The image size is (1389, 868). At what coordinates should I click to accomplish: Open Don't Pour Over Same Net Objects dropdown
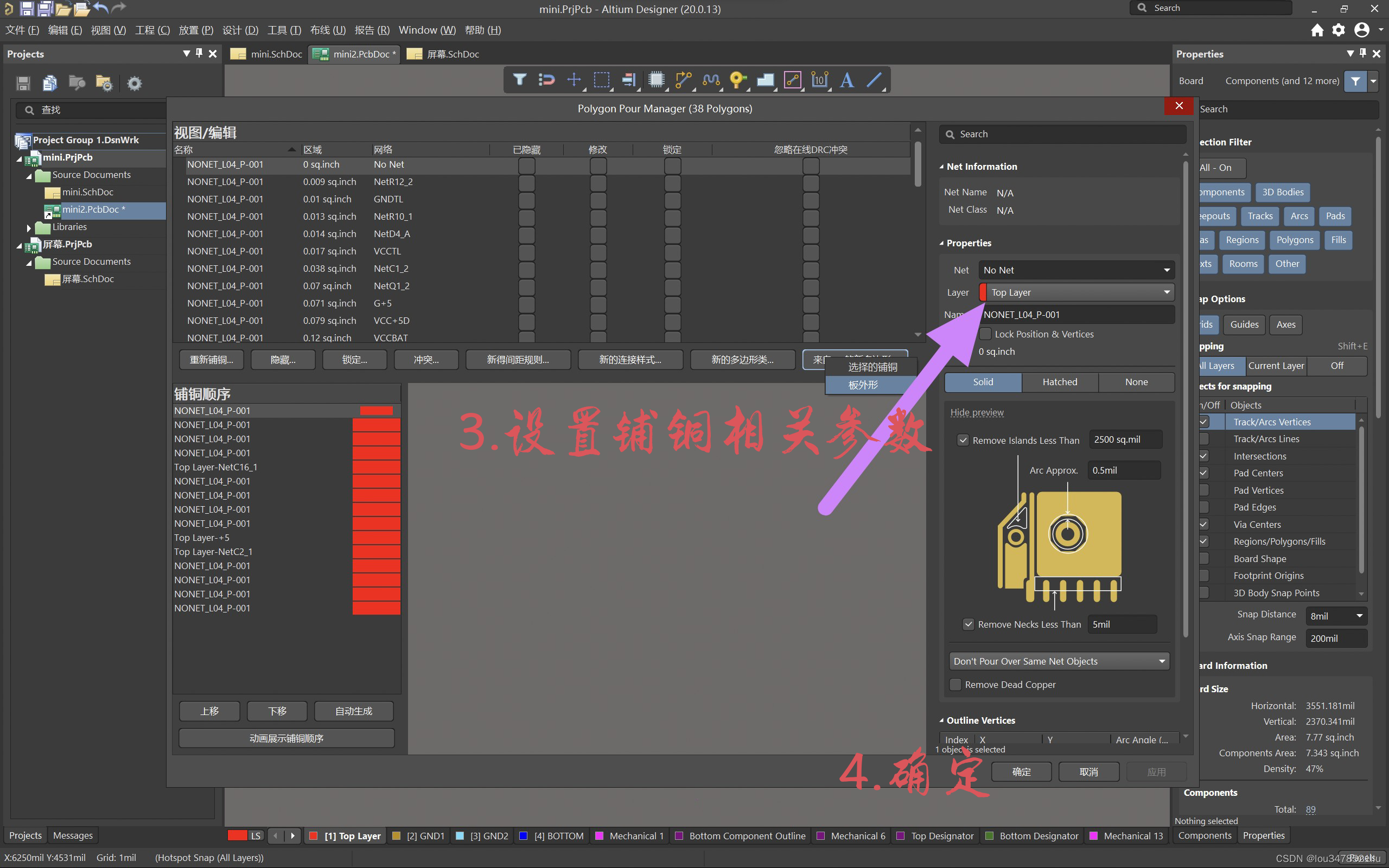pos(1059,661)
